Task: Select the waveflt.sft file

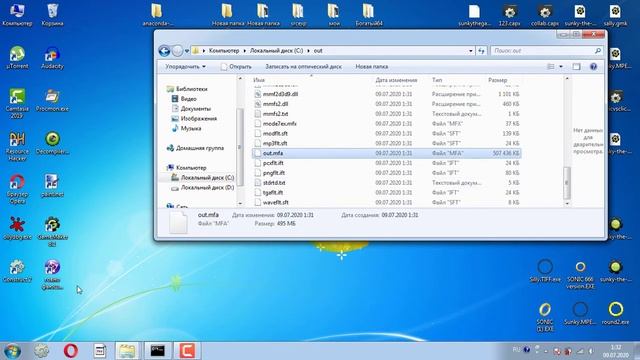Action: (x=276, y=202)
